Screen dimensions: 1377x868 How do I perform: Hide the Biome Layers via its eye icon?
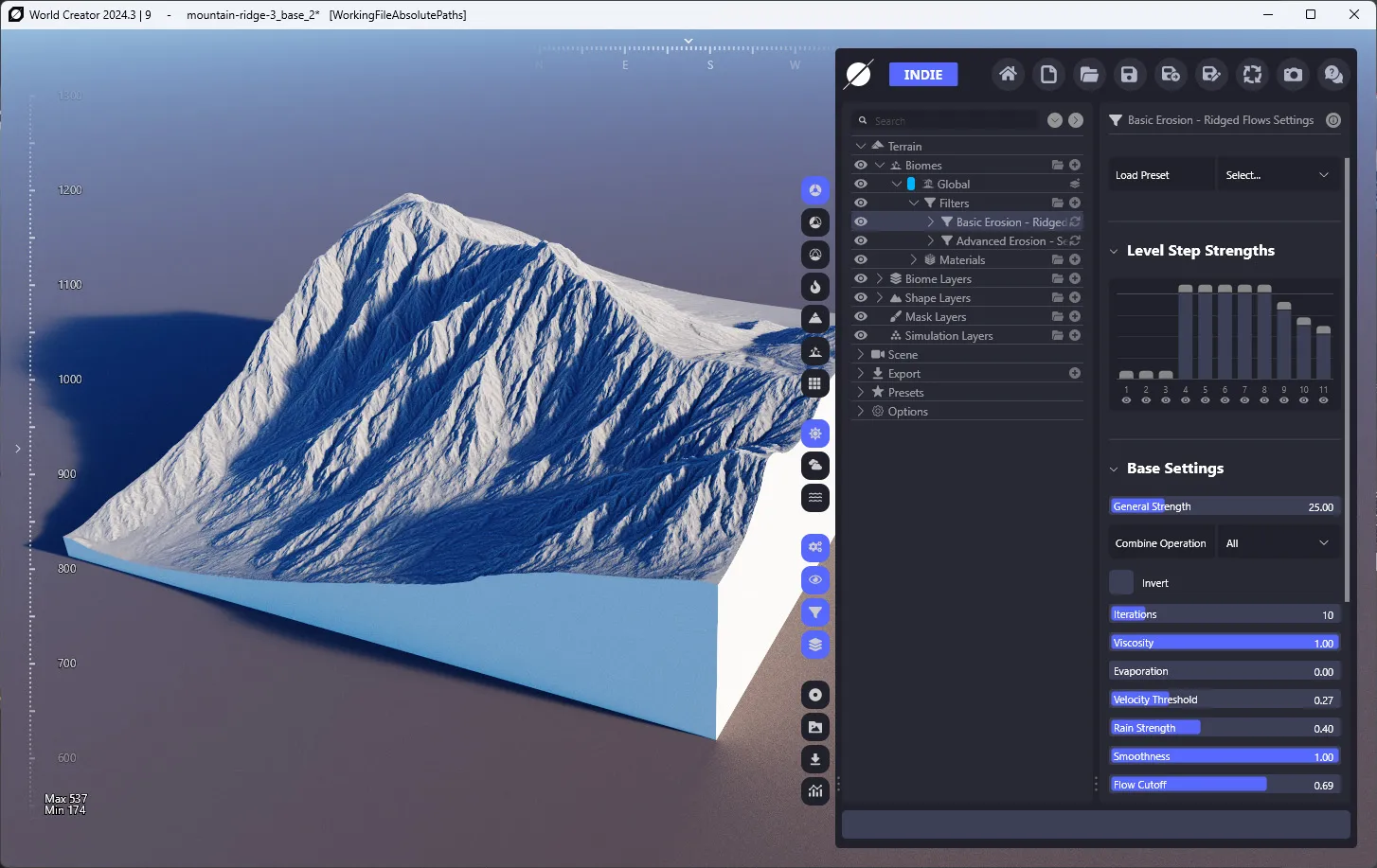tap(861, 278)
